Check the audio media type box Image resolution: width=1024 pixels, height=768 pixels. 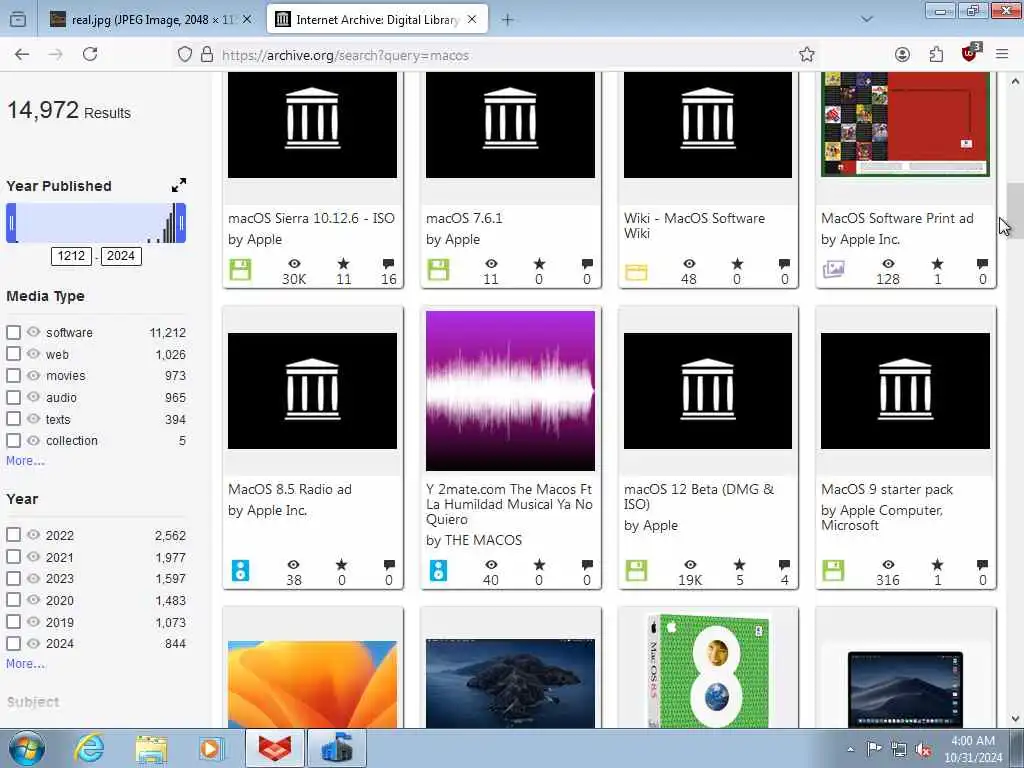click(13, 397)
